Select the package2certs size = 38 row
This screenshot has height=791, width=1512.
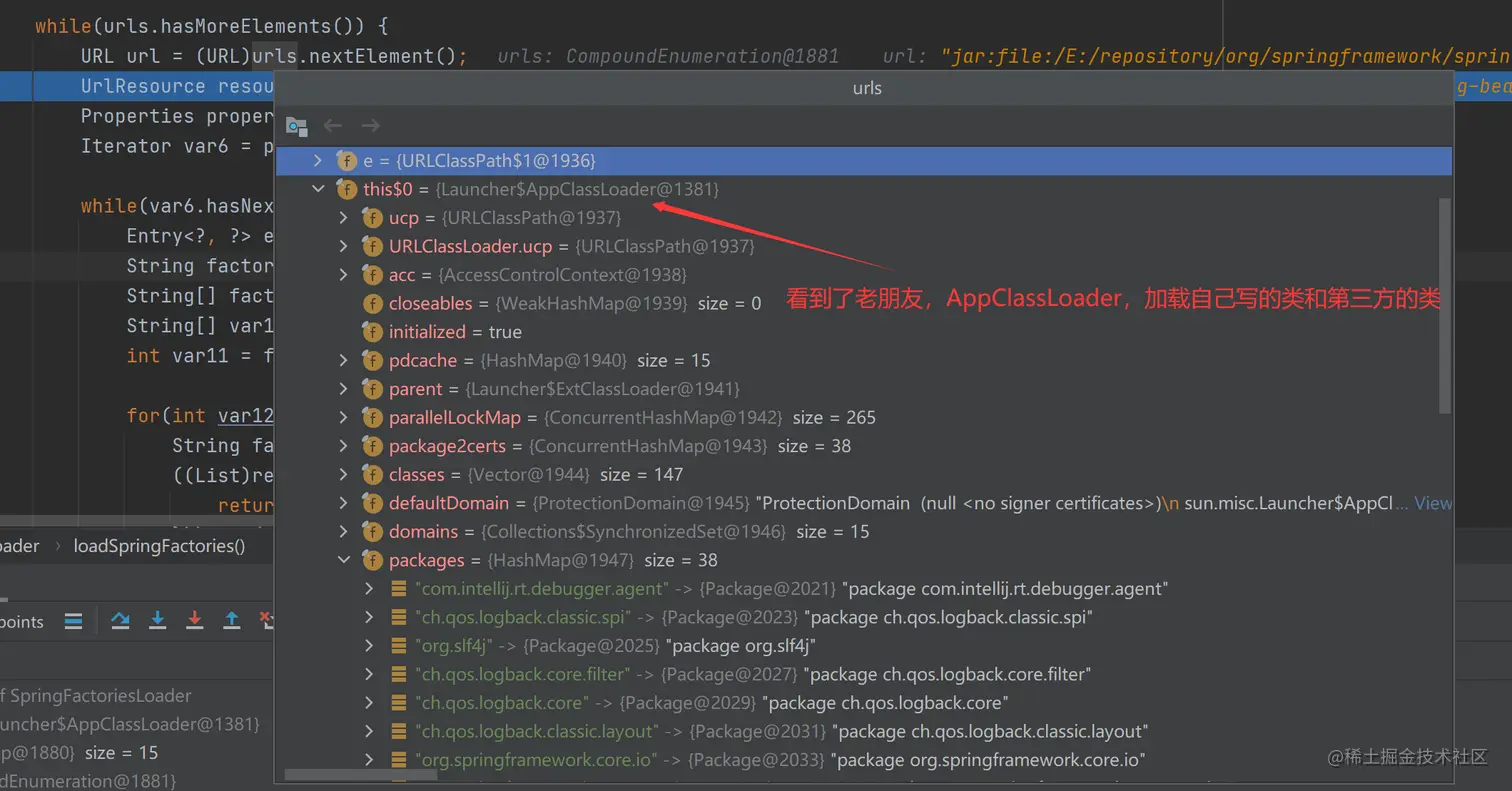(863, 446)
